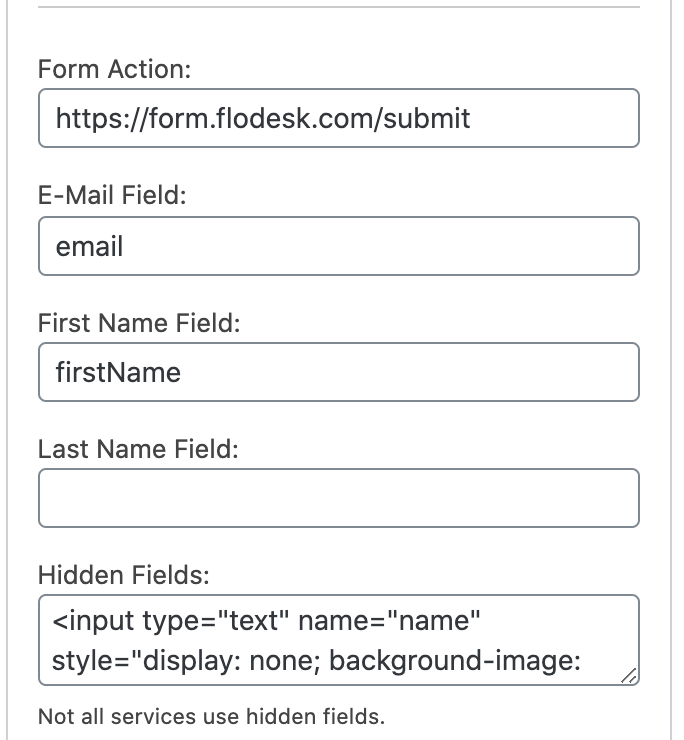Screen dimensions: 684x740
Task: Click the "Form Action:" label
Action: click(114, 70)
